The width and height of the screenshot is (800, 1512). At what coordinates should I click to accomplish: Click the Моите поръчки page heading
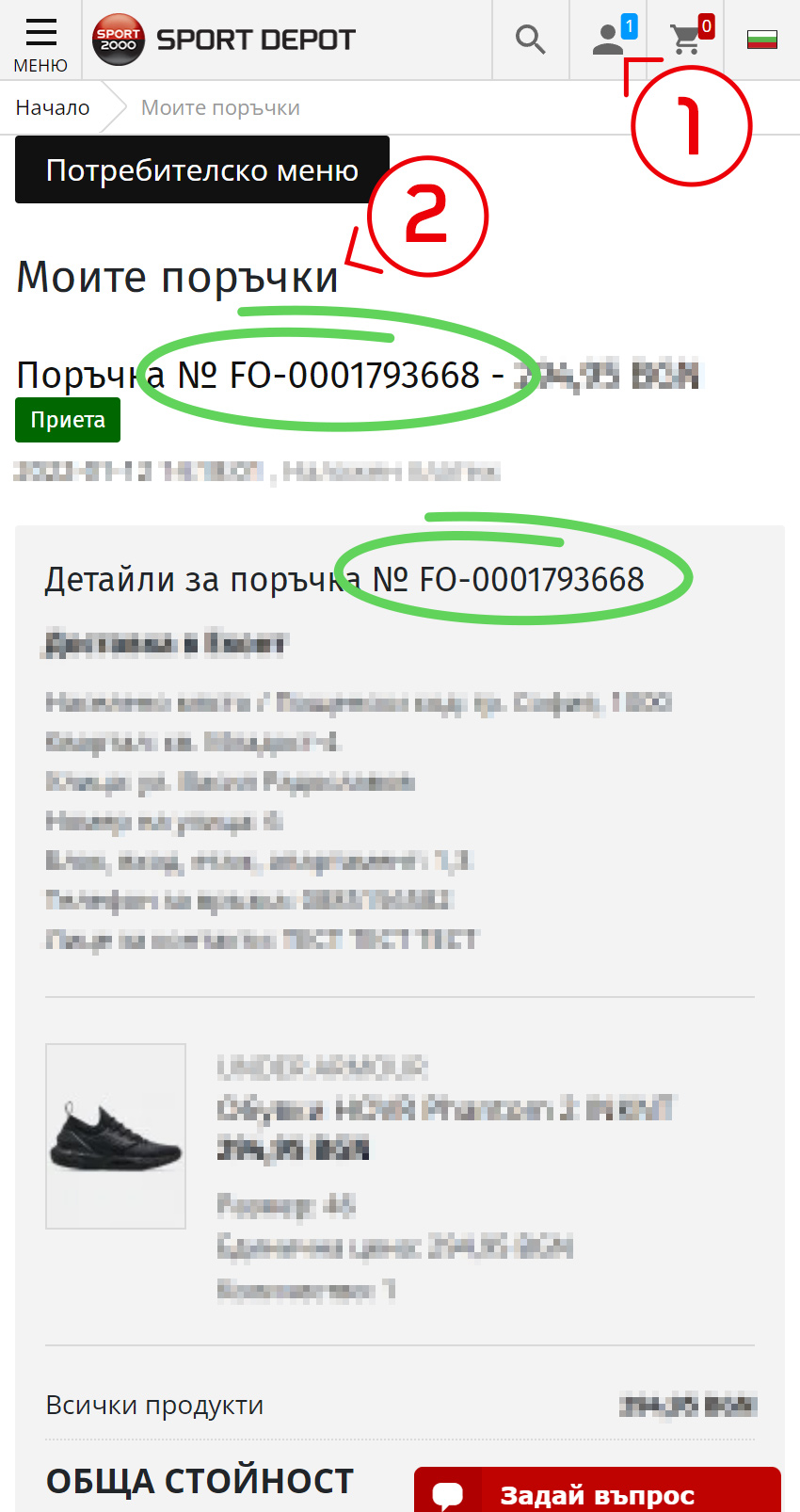coord(178,277)
